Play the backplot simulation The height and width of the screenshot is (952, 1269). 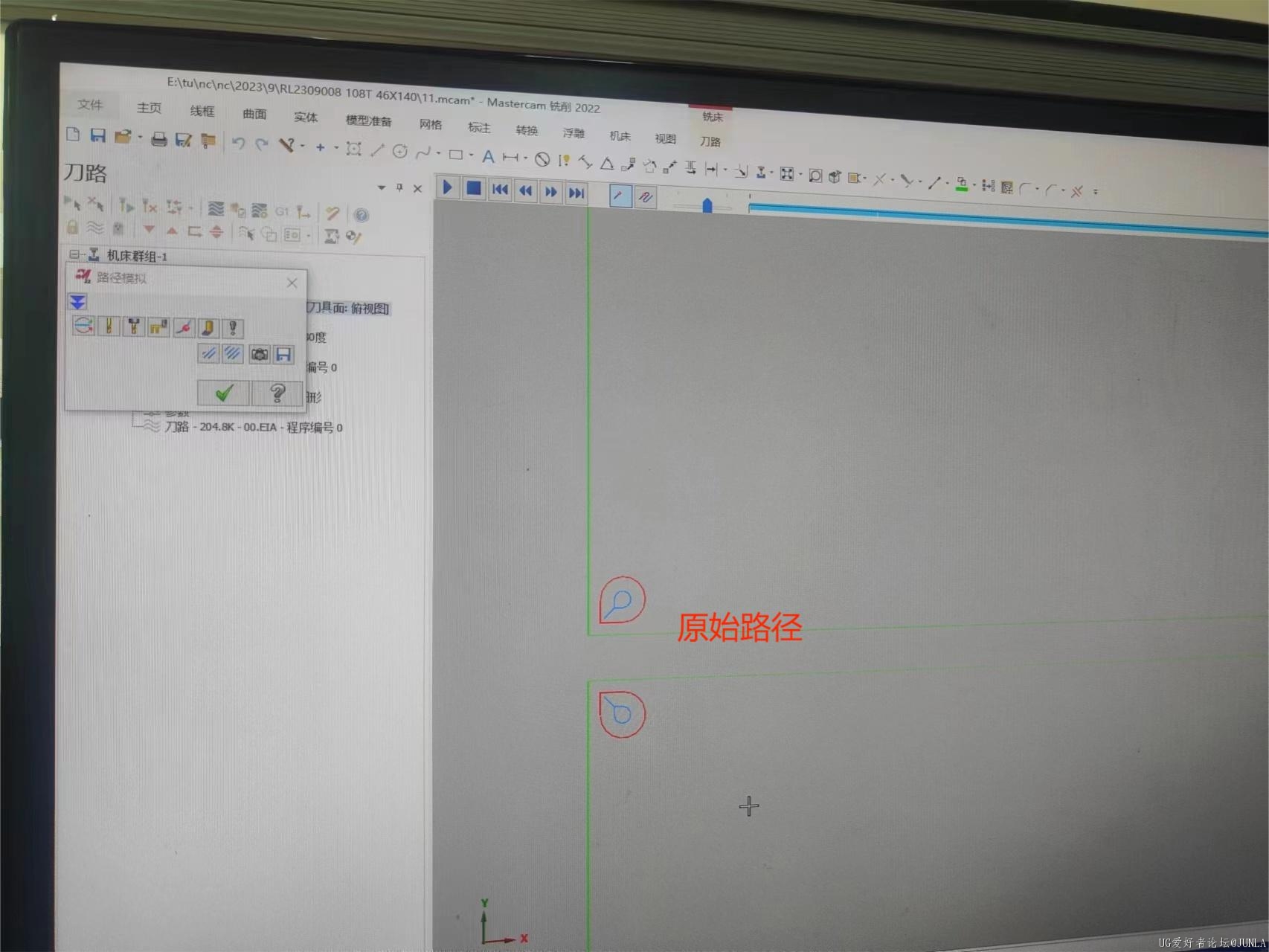[447, 187]
